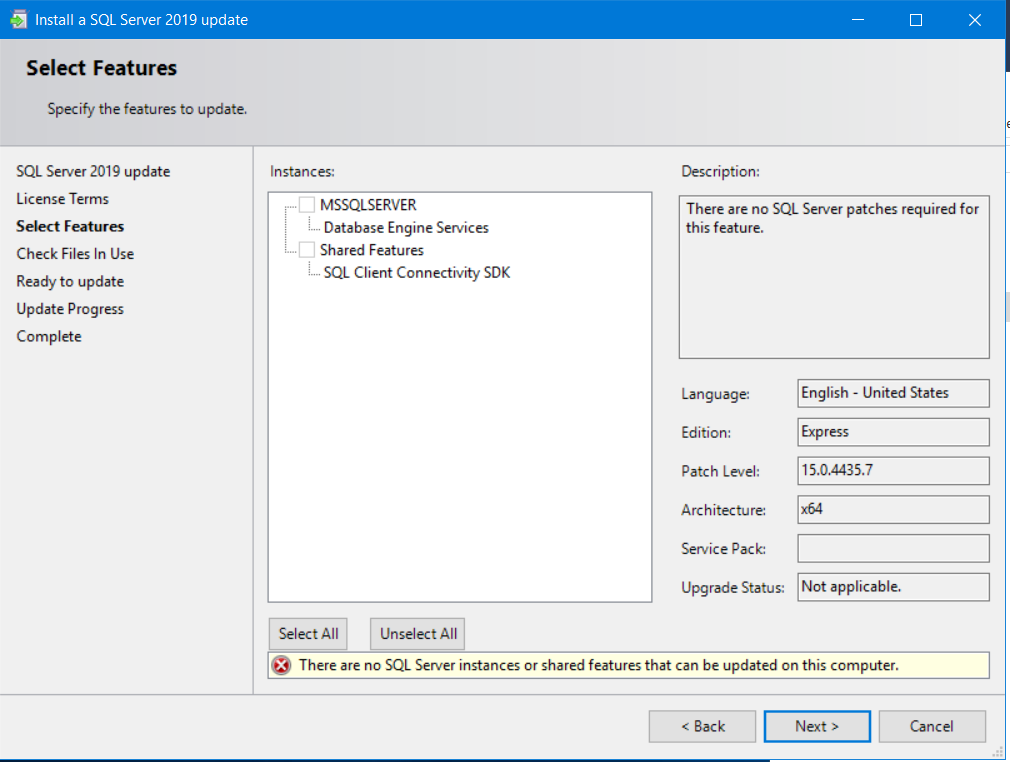Click the error message about no updatable instances

tap(598, 665)
